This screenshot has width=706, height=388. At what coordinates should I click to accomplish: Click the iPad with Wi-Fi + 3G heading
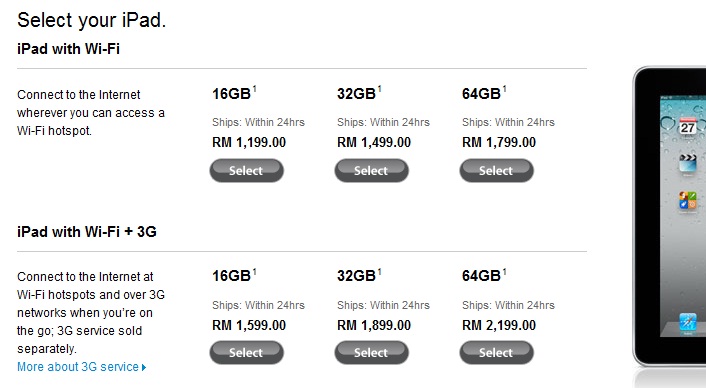[x=87, y=232]
